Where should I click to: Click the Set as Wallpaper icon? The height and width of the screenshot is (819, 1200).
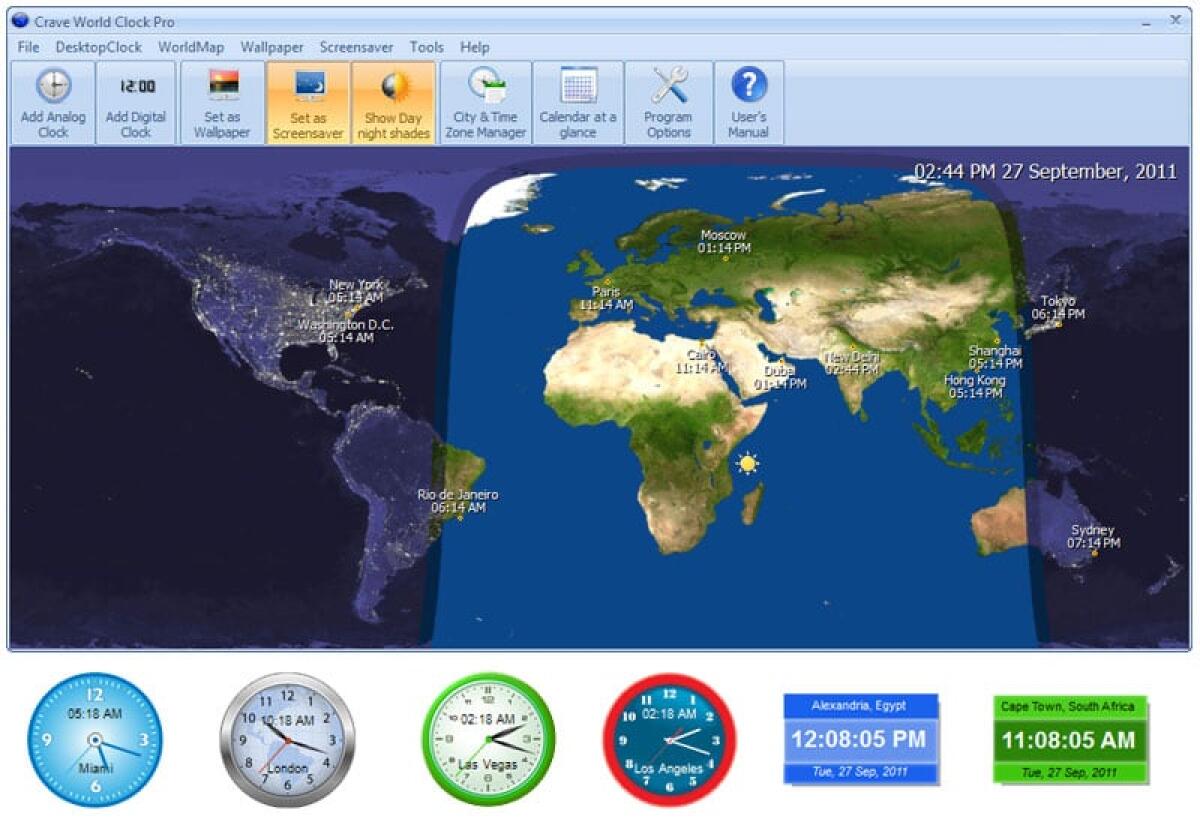coord(222,100)
